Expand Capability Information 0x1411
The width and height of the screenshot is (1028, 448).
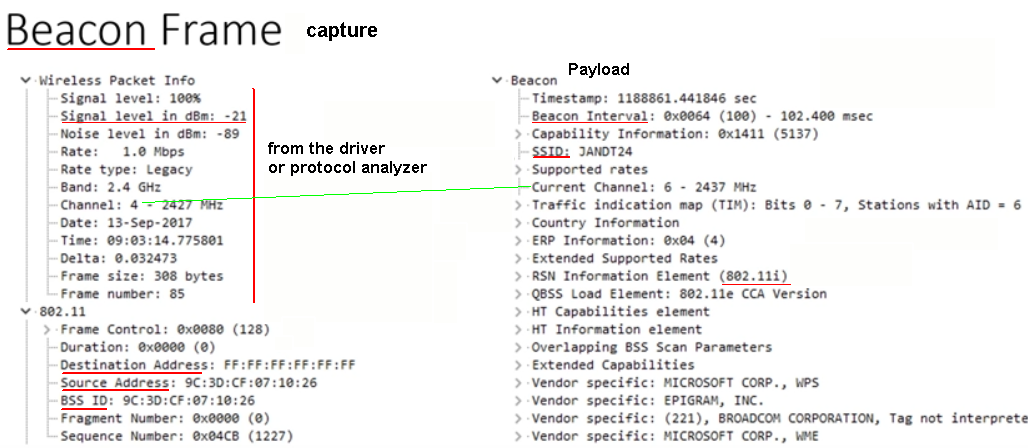pyautogui.click(x=518, y=134)
